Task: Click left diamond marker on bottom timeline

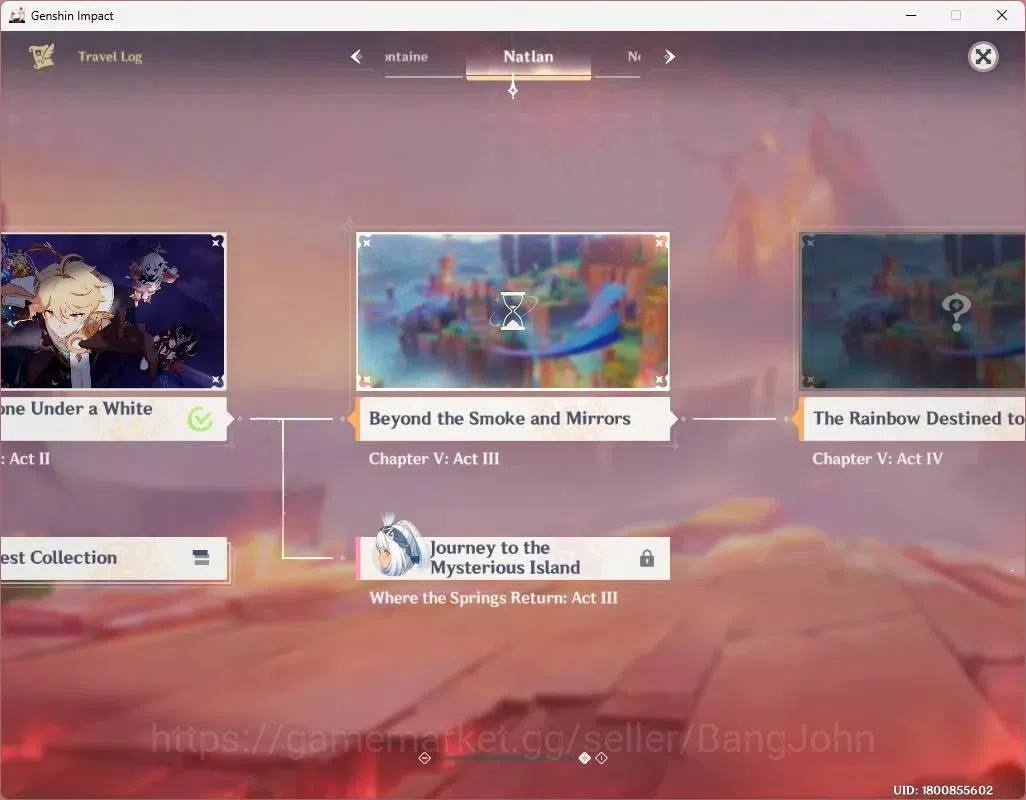Action: pyautogui.click(x=425, y=758)
